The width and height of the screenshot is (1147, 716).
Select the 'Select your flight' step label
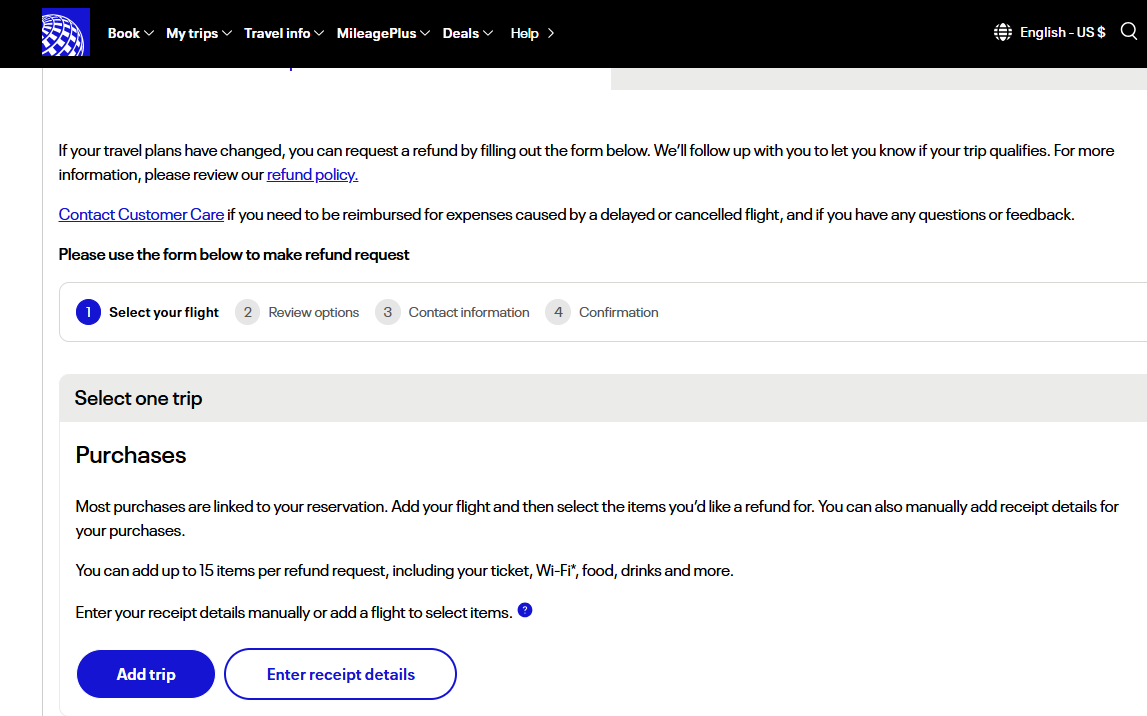164,312
